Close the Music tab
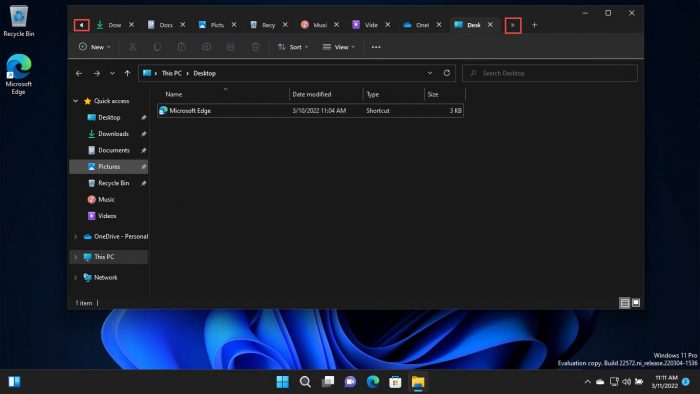This screenshot has width=700, height=394. [x=336, y=25]
